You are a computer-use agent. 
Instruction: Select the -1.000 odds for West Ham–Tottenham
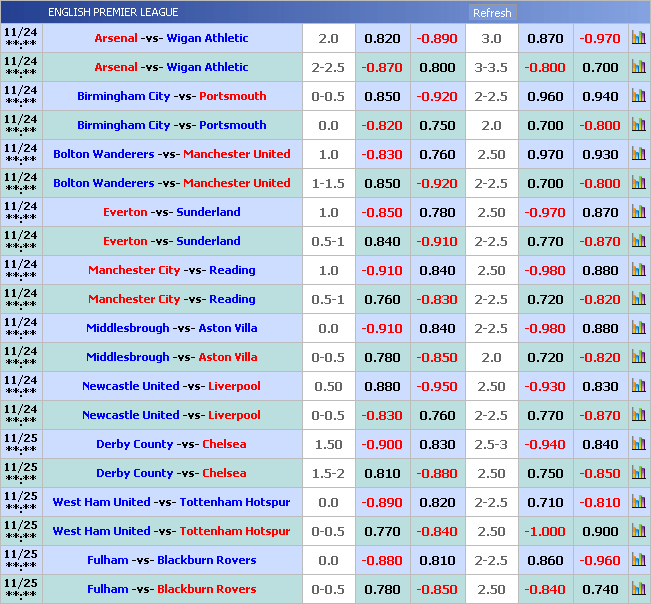[546, 531]
